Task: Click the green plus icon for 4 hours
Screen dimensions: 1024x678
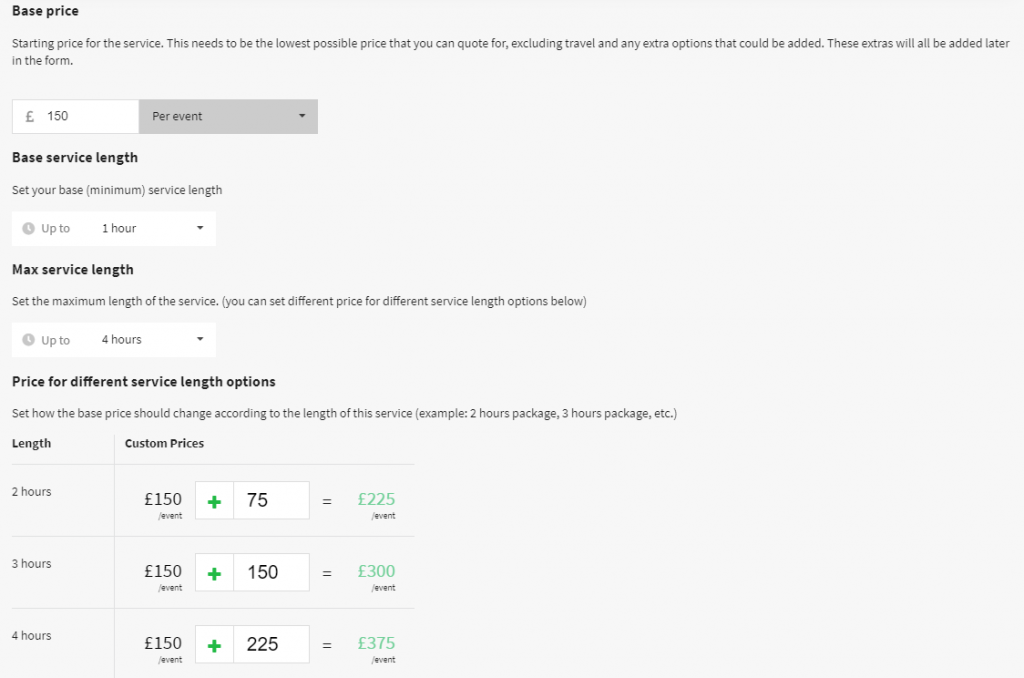Action: tap(214, 645)
